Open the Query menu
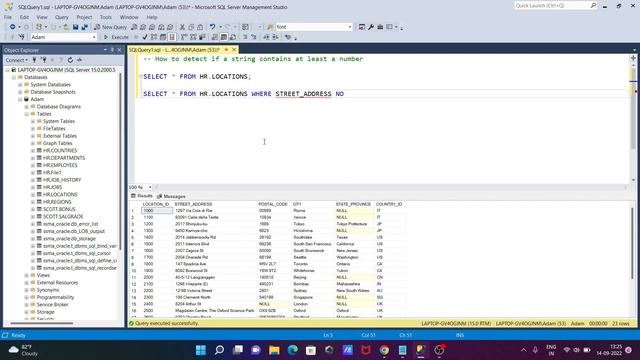640x360 pixels. tap(62, 17)
